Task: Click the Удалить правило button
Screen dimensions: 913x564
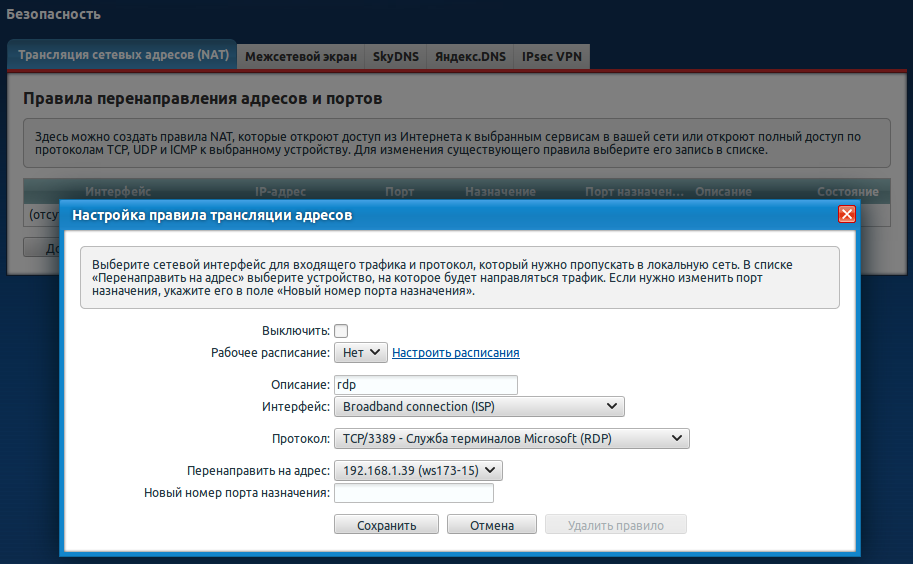Action: pos(616,525)
